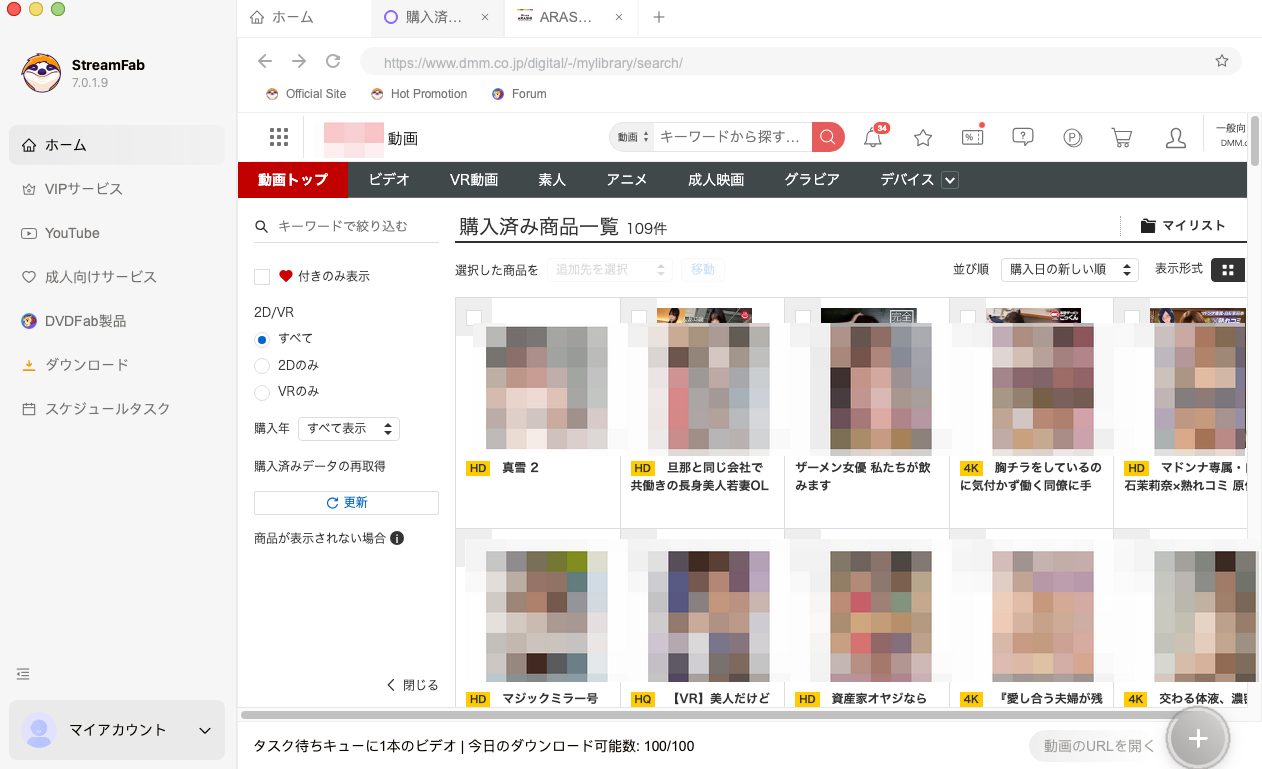Open notifications bell with 34 badge
Screen dimensions: 1262x769
pyautogui.click(x=873, y=137)
